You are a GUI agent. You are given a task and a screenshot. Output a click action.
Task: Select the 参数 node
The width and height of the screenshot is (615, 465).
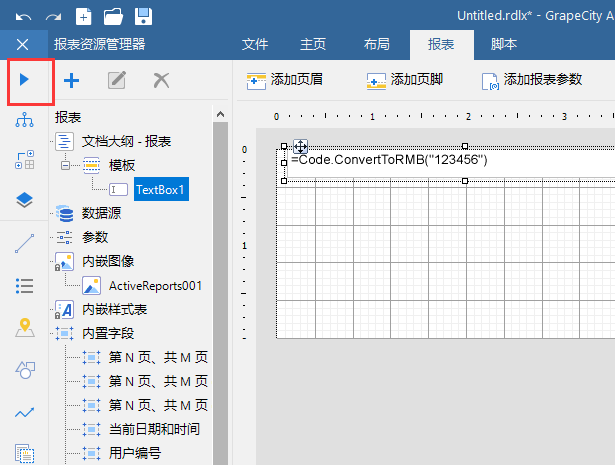point(95,237)
